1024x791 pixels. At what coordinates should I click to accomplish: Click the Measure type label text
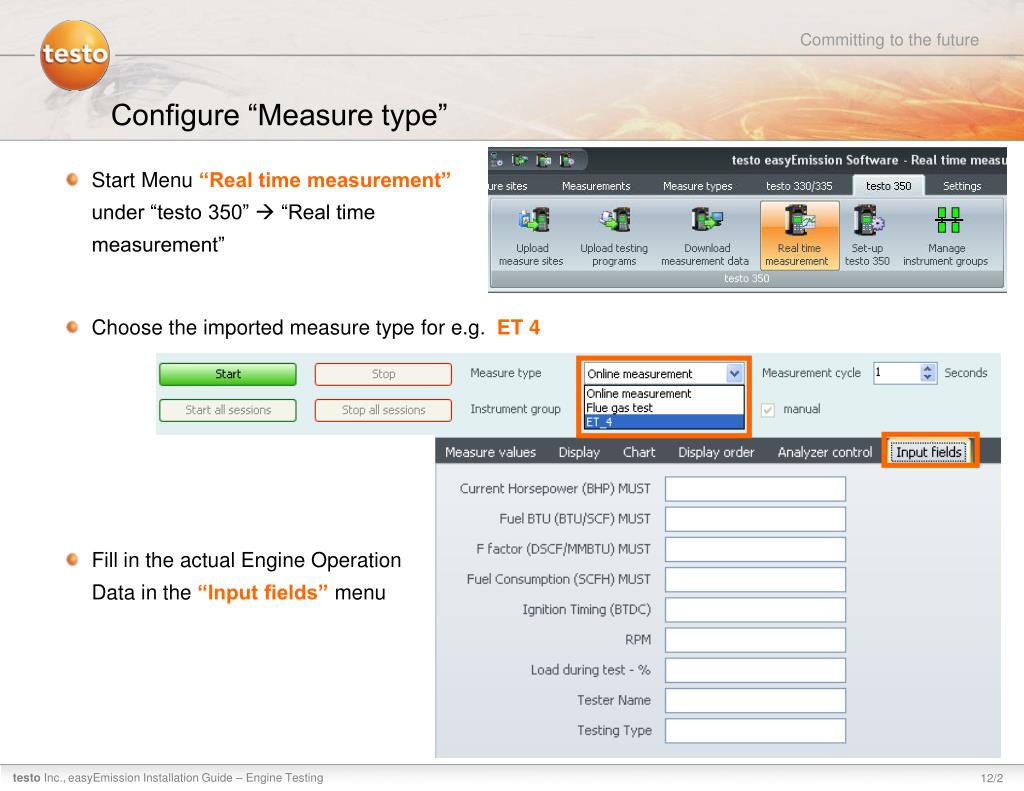coord(505,373)
